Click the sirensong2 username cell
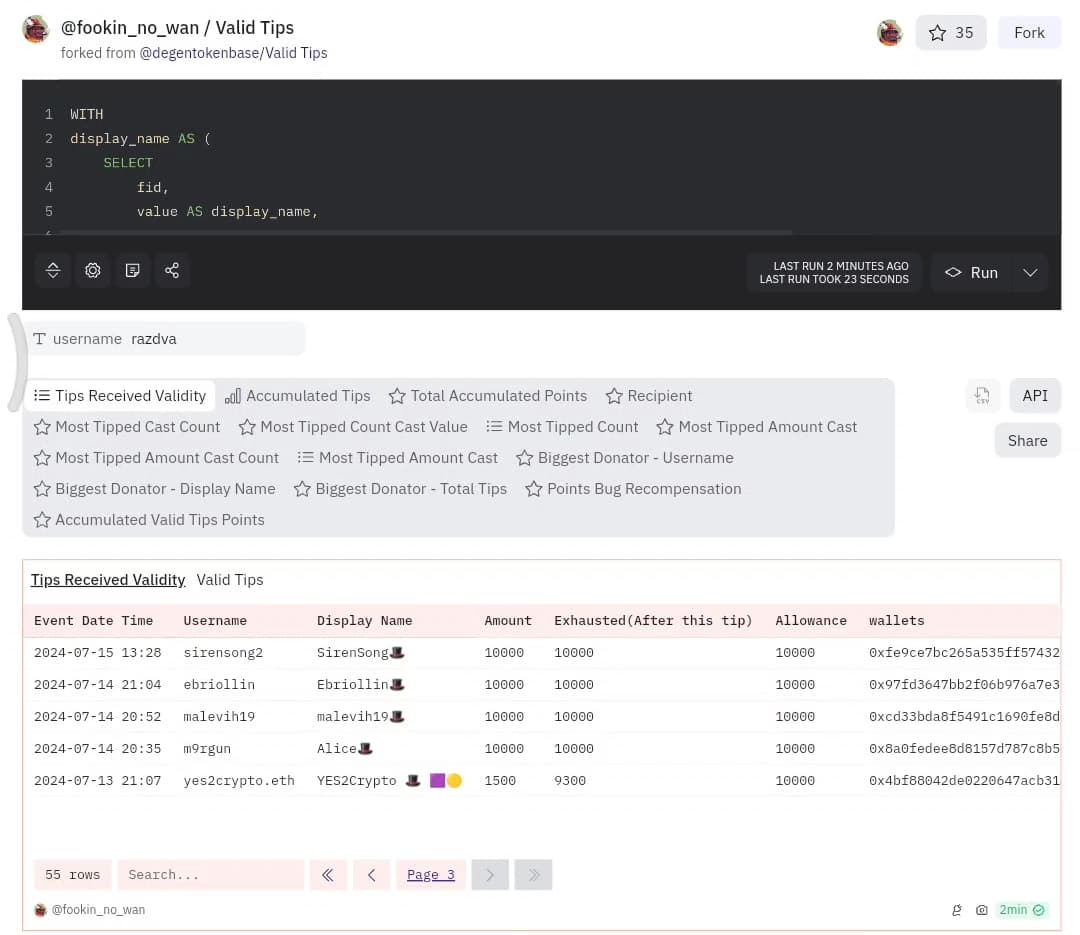 tap(223, 653)
